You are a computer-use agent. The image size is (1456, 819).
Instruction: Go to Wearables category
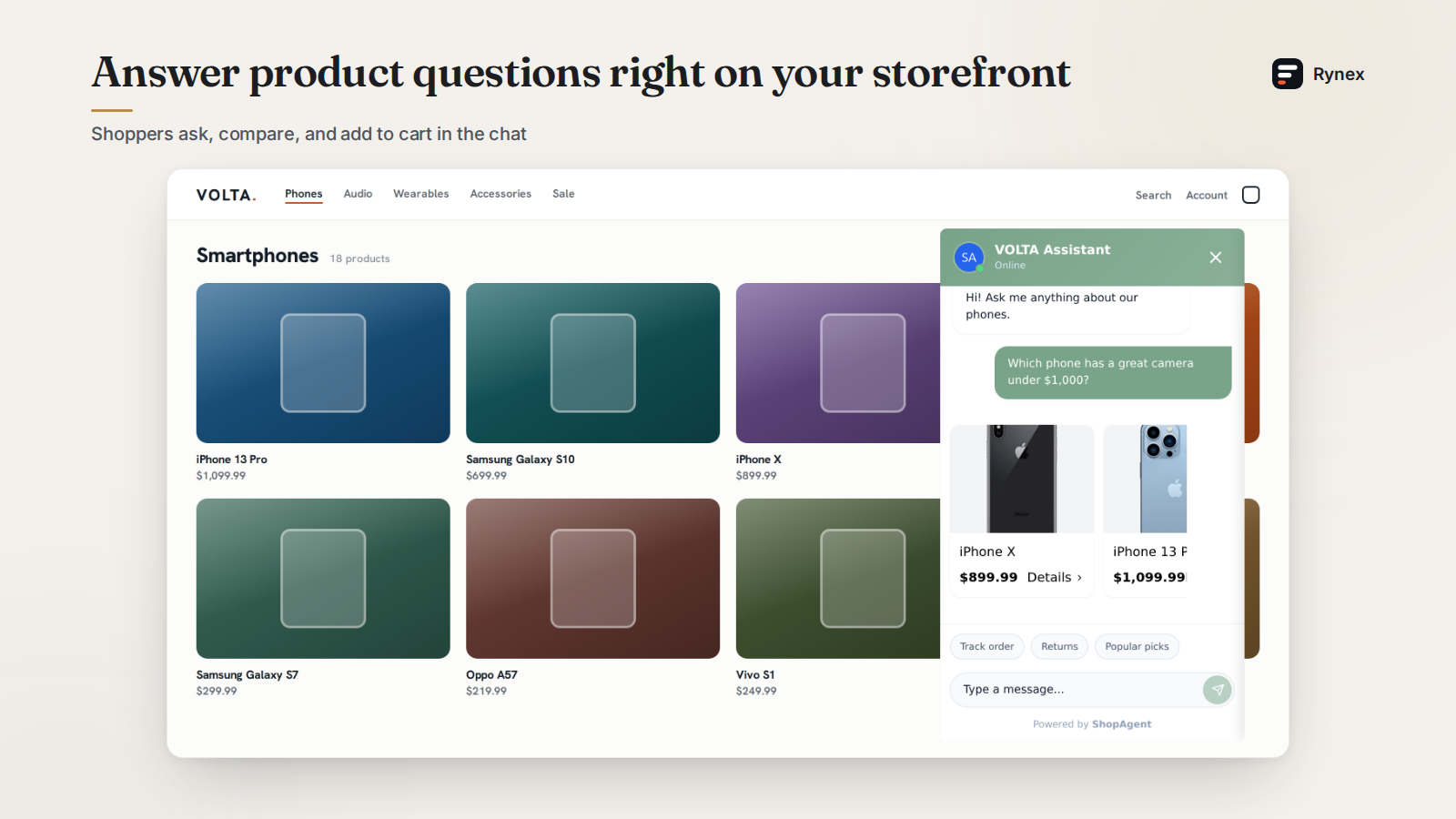point(421,194)
